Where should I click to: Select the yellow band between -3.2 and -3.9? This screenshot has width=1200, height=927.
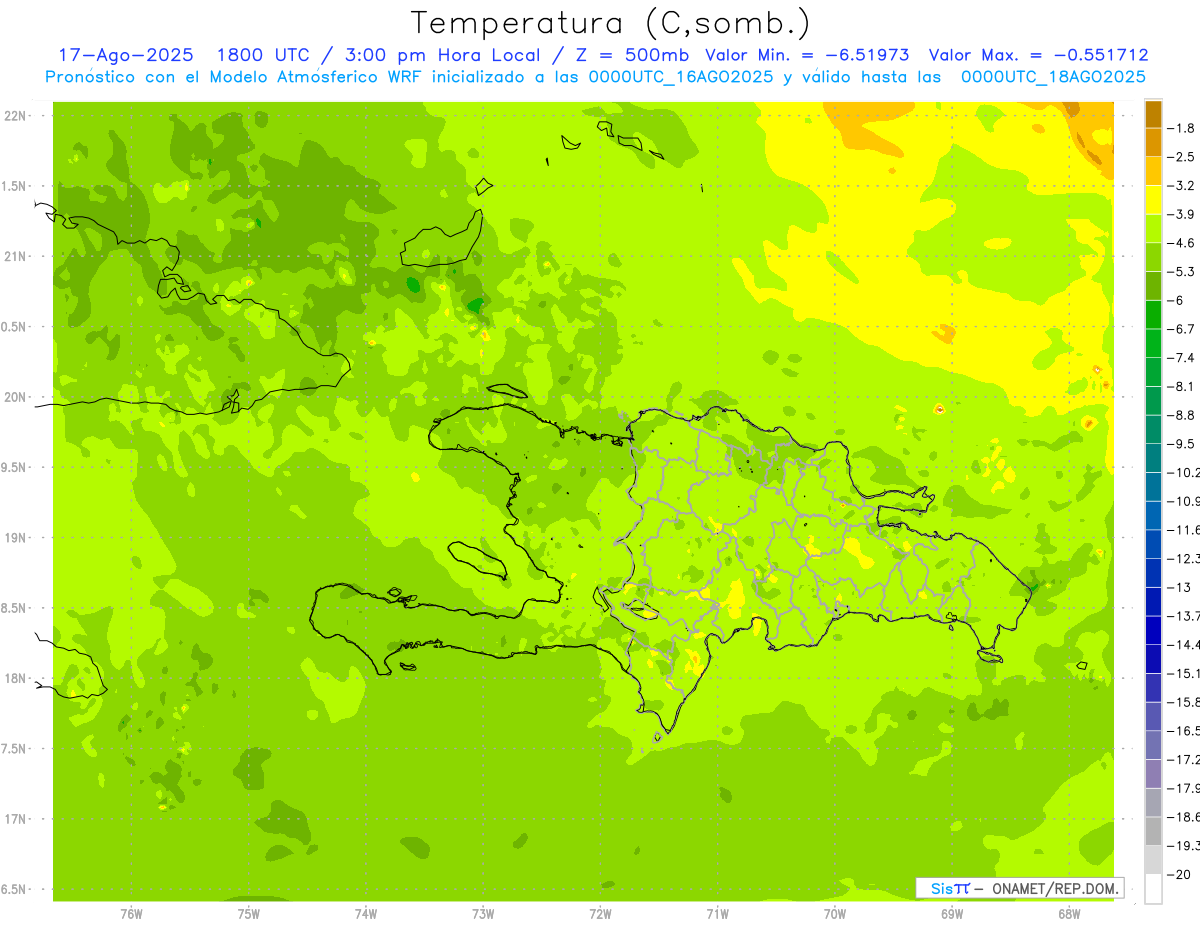1153,200
